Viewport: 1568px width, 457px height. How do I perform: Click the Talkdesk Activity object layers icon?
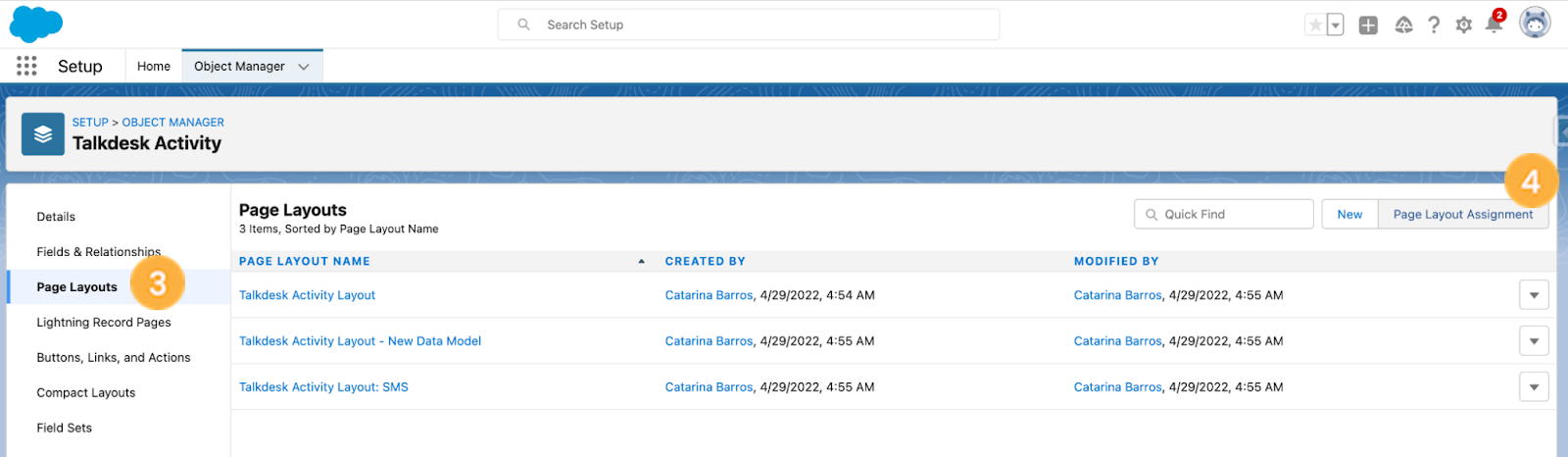tap(43, 134)
